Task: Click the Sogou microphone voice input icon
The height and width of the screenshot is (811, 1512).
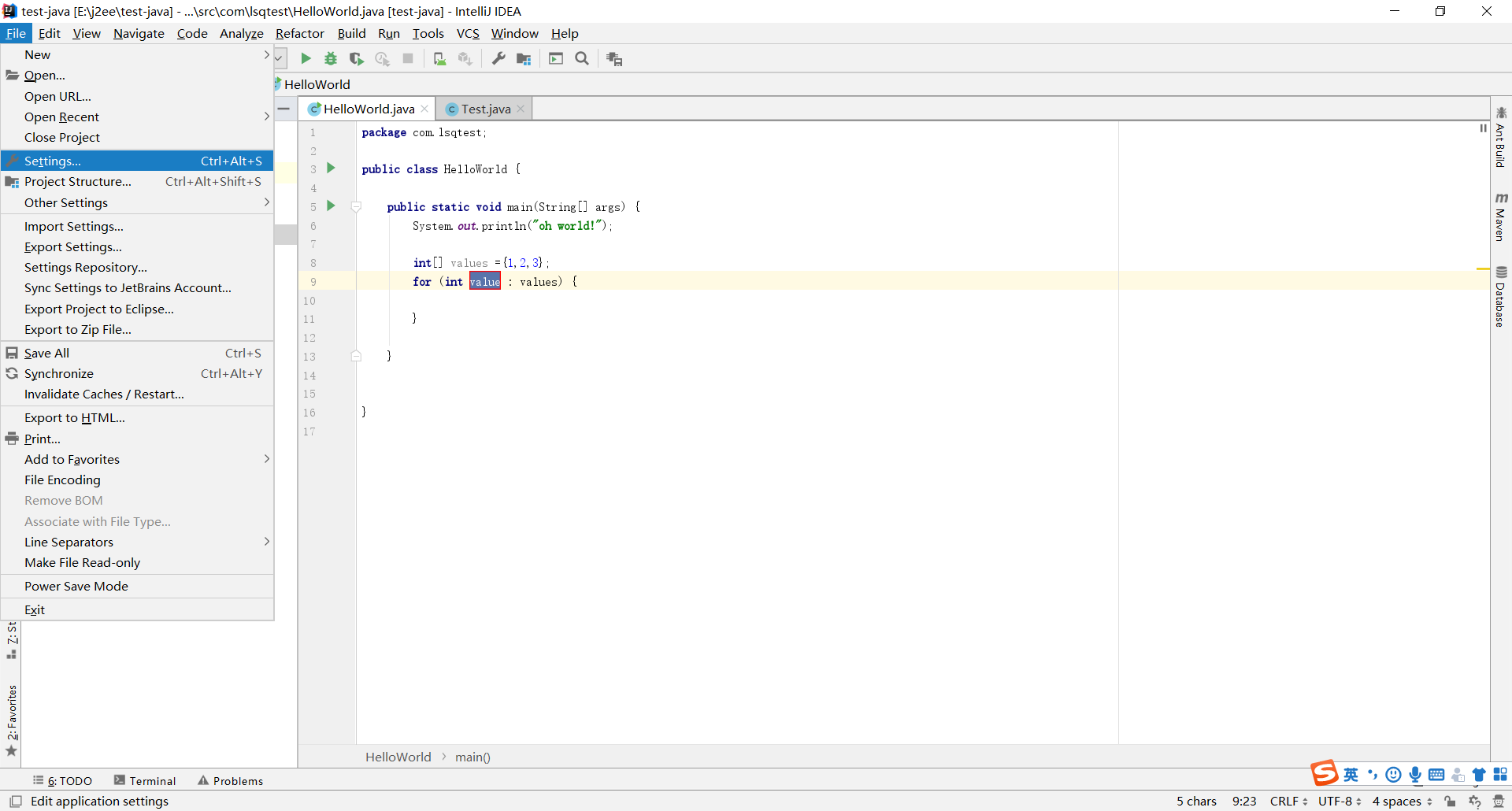Action: [x=1415, y=775]
